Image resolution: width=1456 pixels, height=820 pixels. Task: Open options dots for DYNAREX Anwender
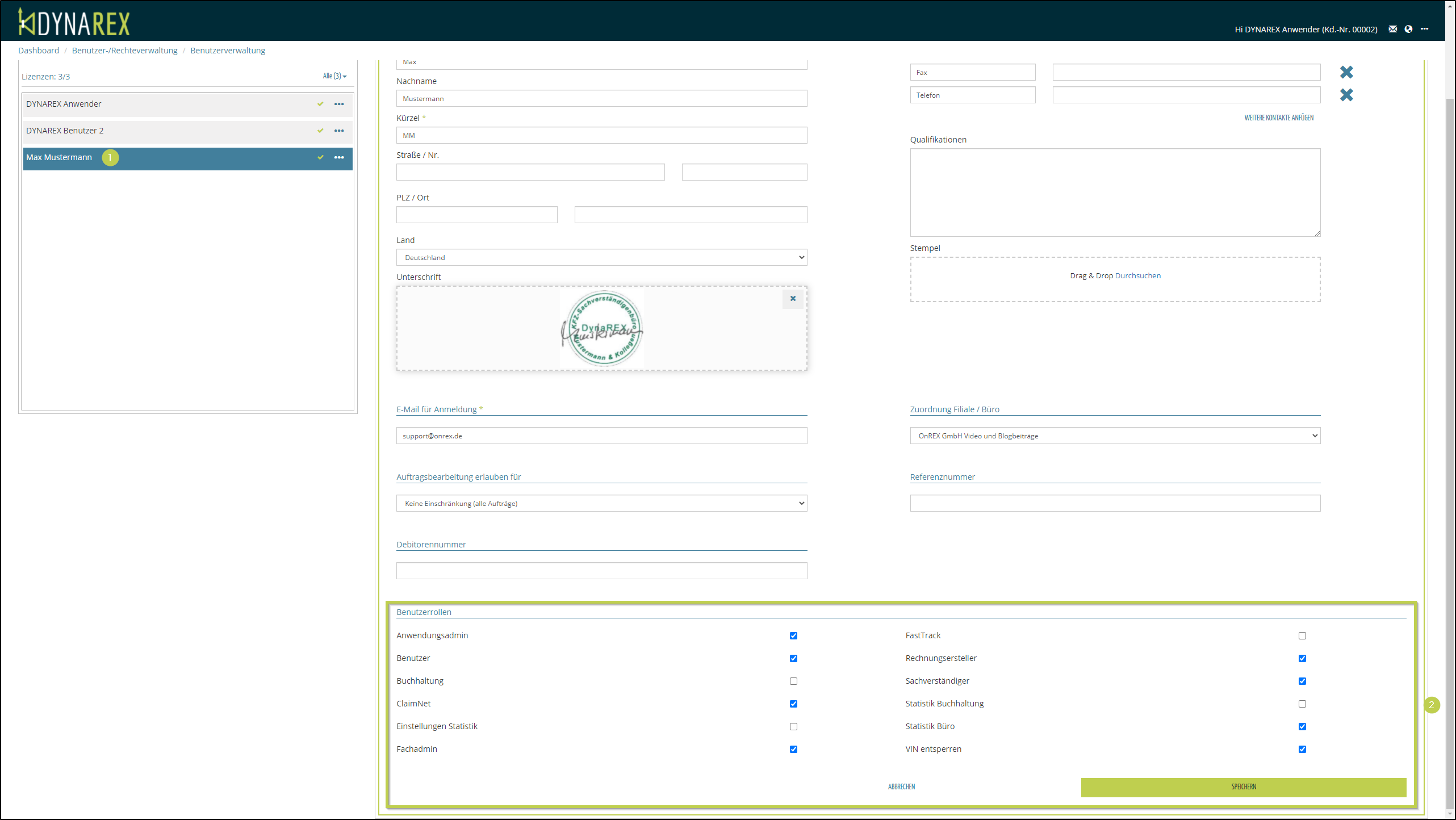pos(339,104)
